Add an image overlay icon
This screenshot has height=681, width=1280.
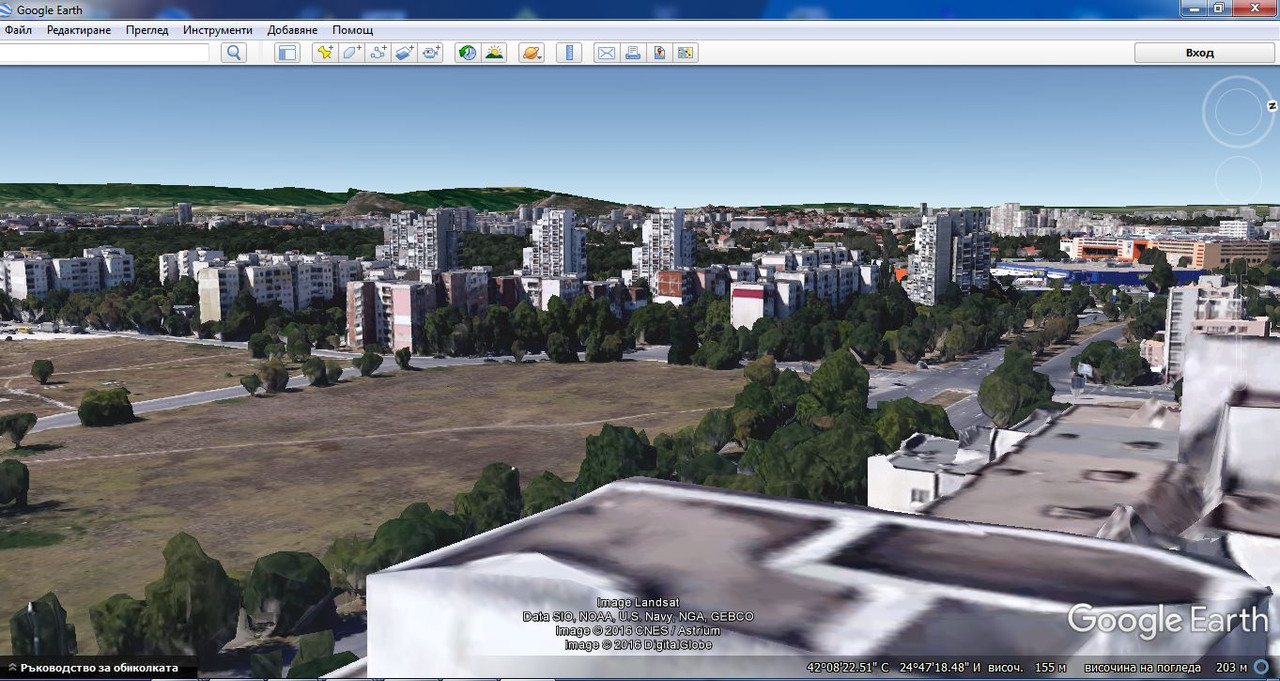[x=404, y=53]
